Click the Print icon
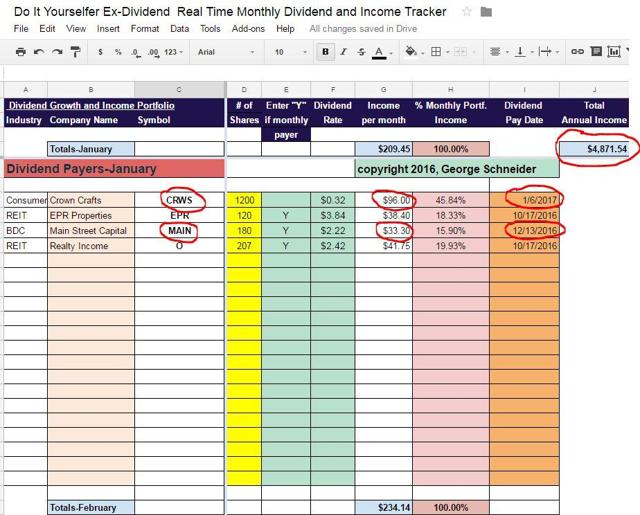The width and height of the screenshot is (640, 515). 20,52
